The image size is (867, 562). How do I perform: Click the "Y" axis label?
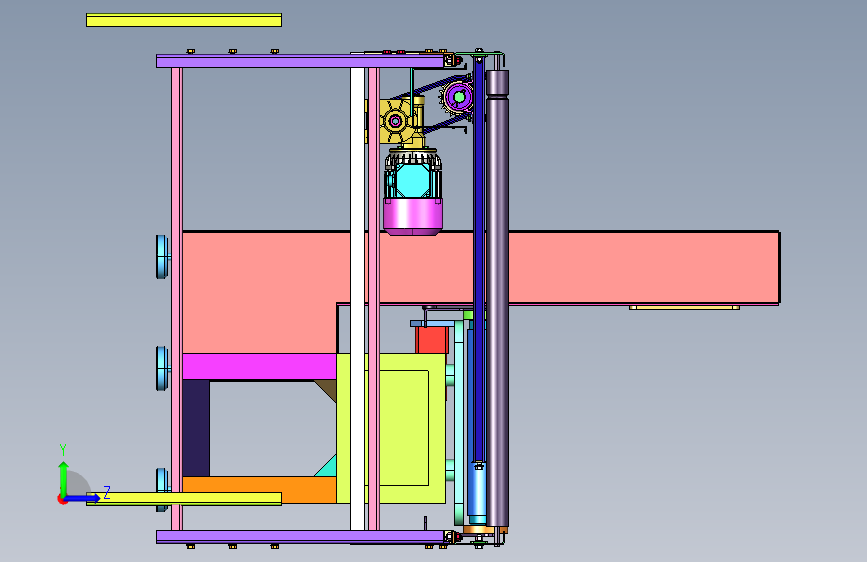63,450
